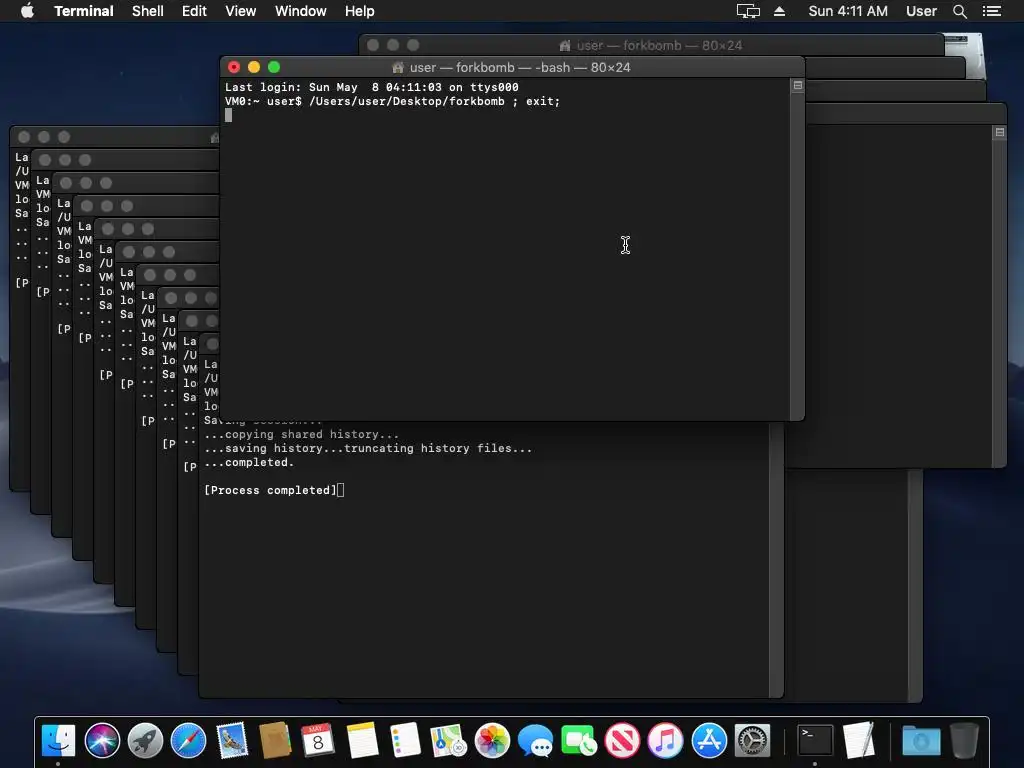This screenshot has height=768, width=1024.
Task: Click scrollbar of lower Process completed window
Action: click(x=776, y=559)
